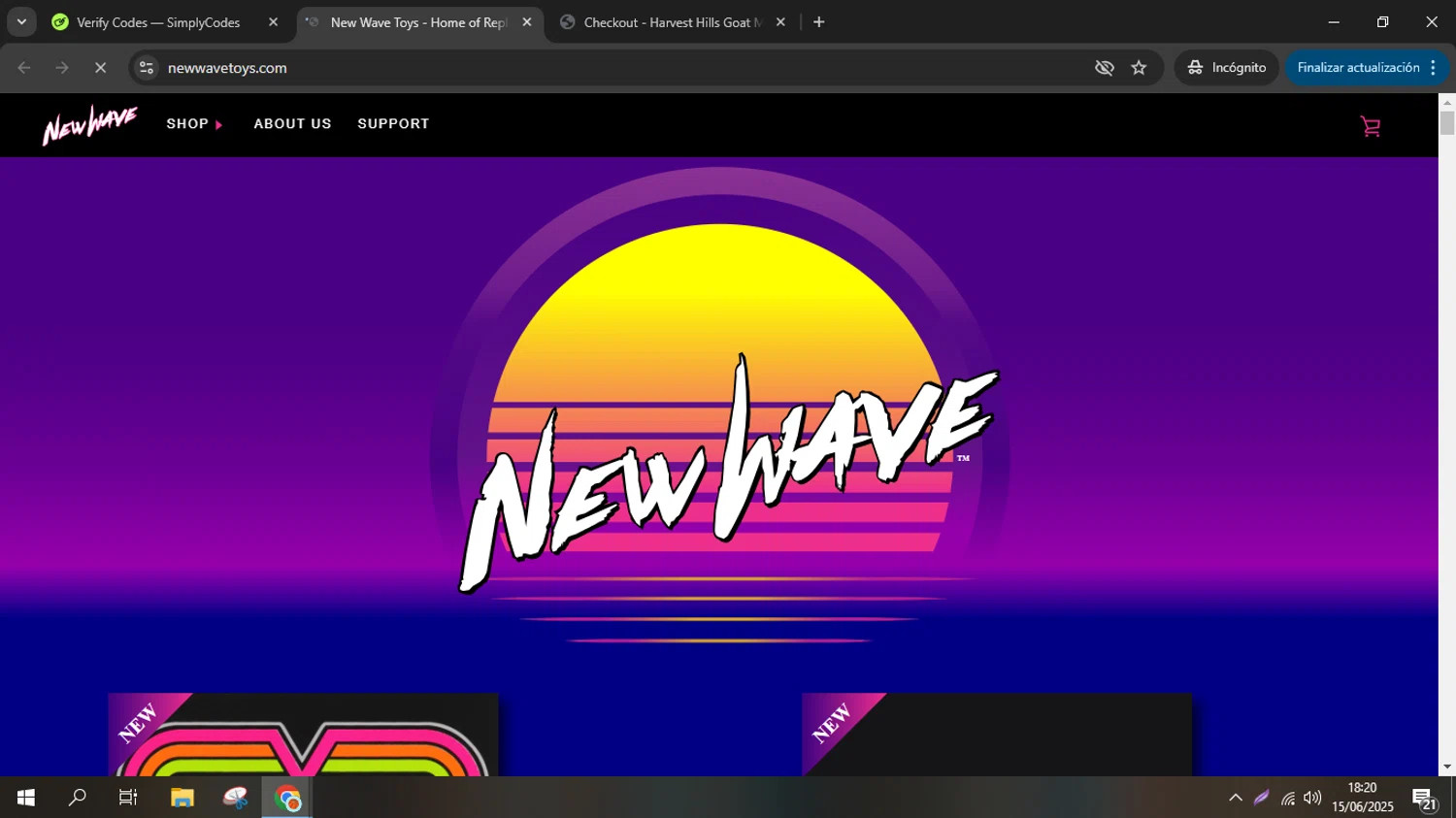Click the New Wave logo in header
The image size is (1456, 818).
click(89, 124)
